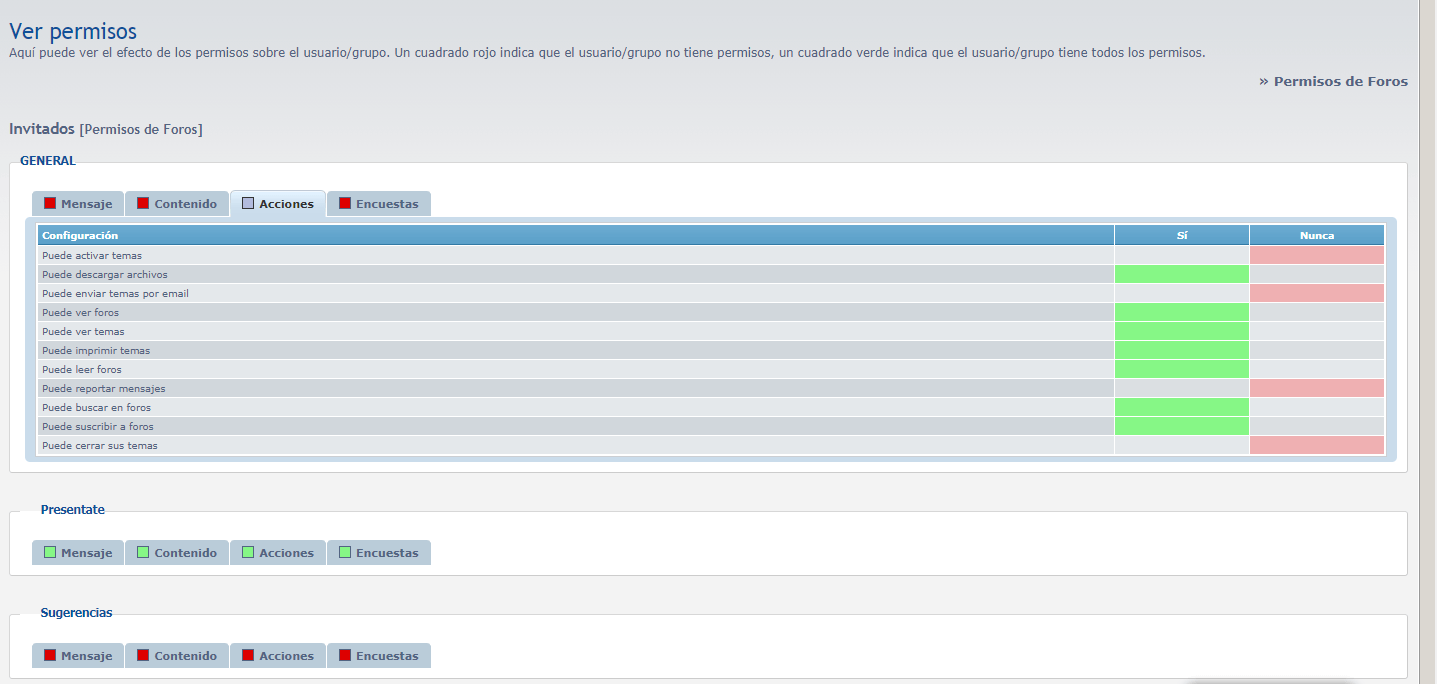1437x684 pixels.
Task: Click green square icon on Presentate Mensaje tab
Action: [50, 552]
